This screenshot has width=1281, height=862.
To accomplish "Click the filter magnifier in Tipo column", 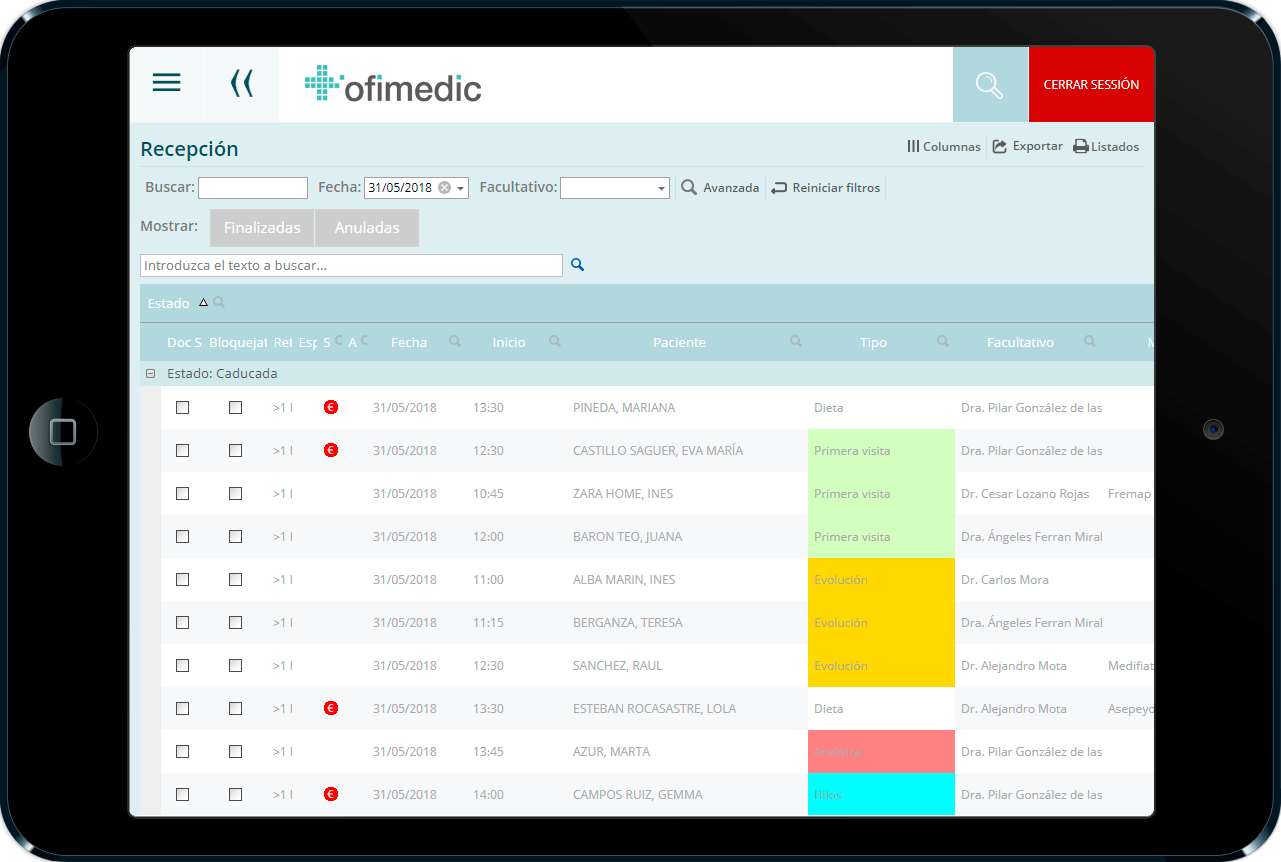I will (942, 342).
